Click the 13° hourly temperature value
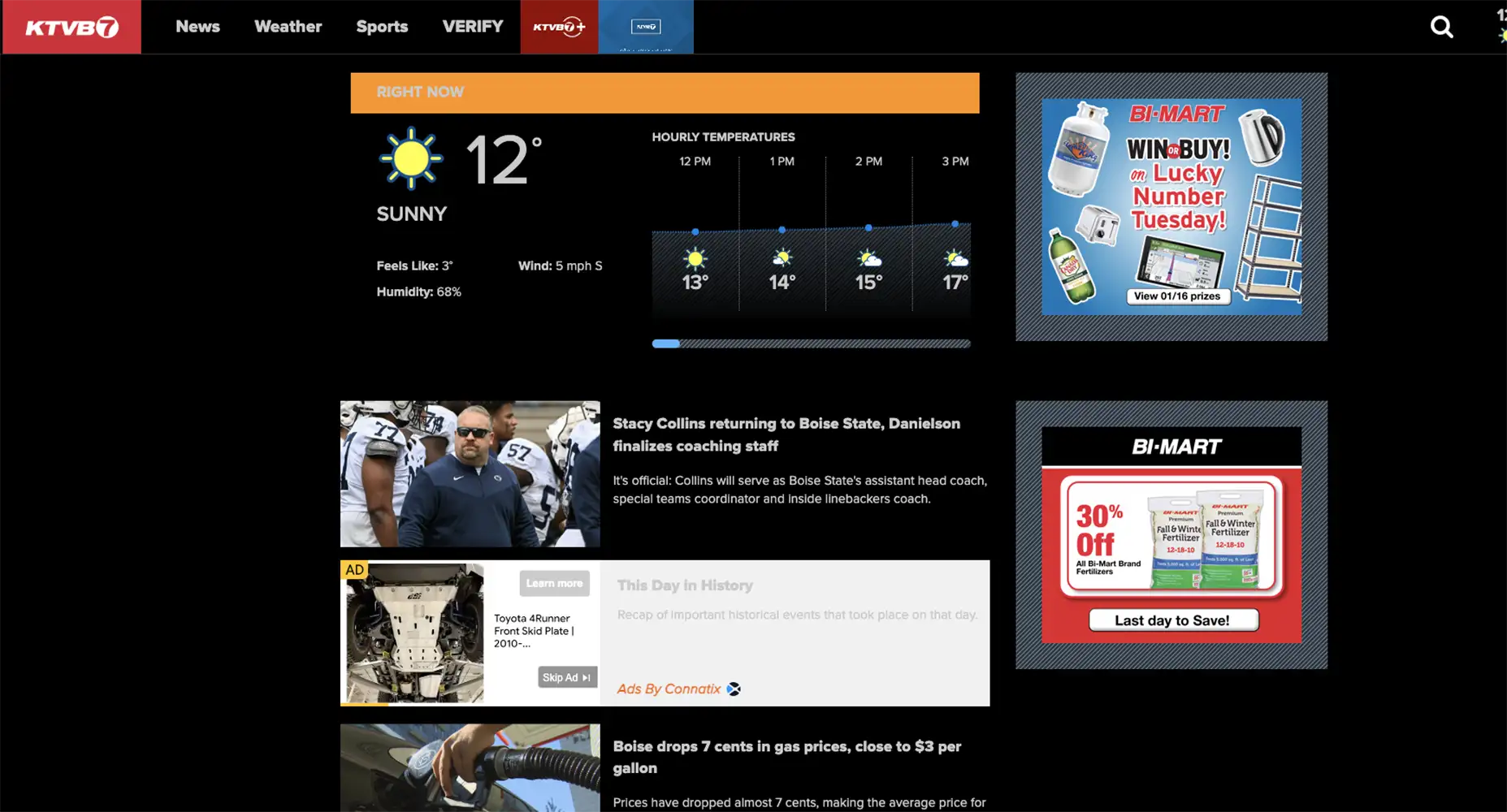Viewport: 1507px width, 812px height. pos(695,283)
